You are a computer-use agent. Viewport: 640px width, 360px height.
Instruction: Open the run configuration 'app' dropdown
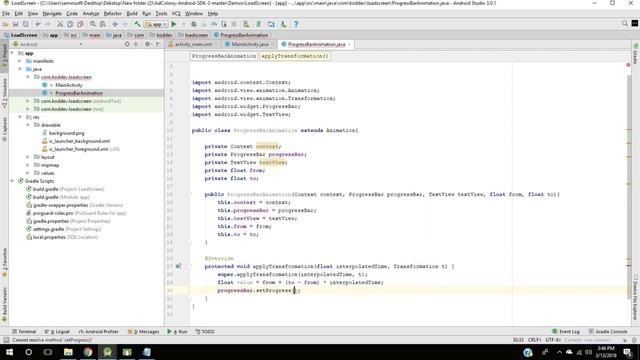[156, 24]
